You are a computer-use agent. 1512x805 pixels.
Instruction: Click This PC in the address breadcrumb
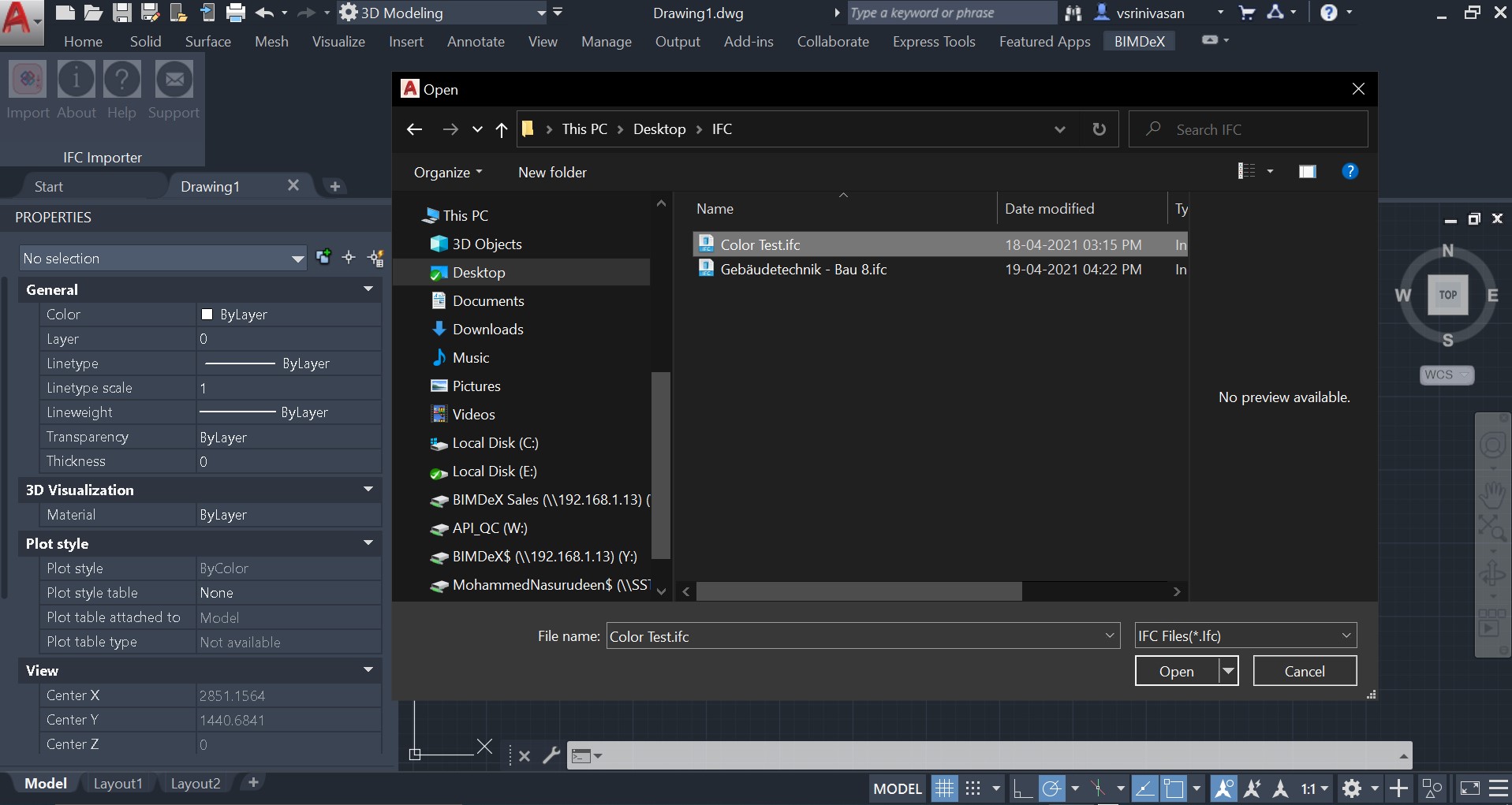[584, 129]
